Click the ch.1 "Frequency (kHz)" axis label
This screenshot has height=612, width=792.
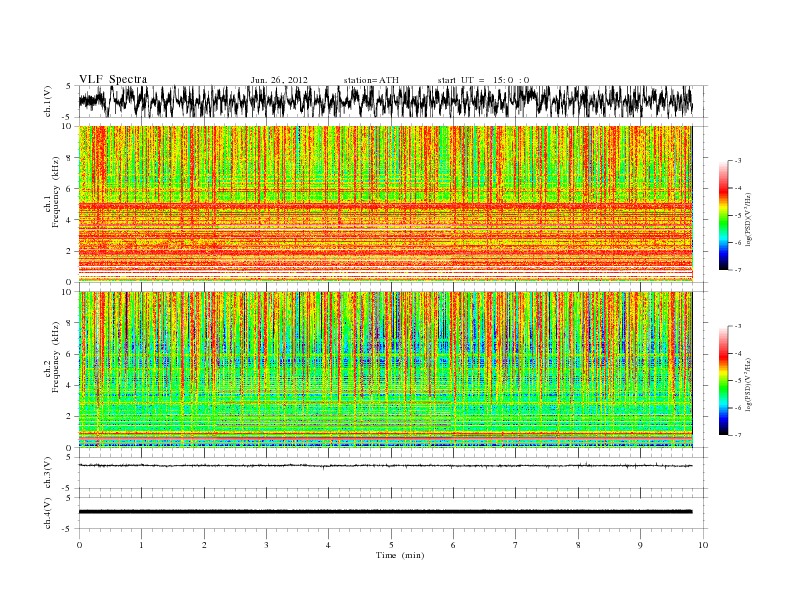click(56, 192)
